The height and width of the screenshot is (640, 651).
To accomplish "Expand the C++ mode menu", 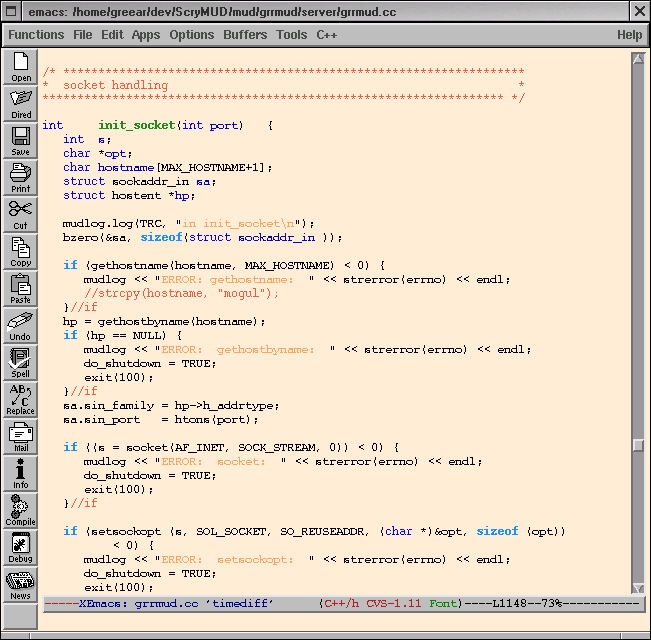I will click(x=327, y=35).
